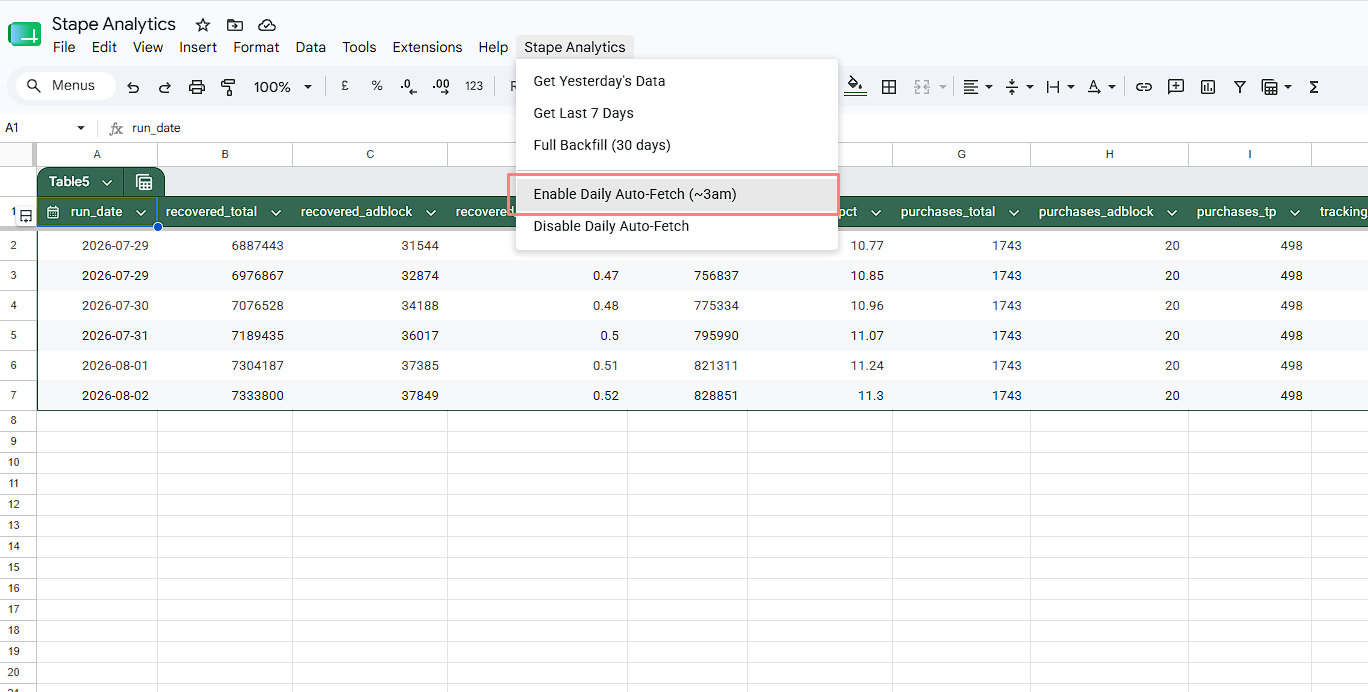The image size is (1368, 692).
Task: Click the insert link icon
Action: click(x=1144, y=87)
